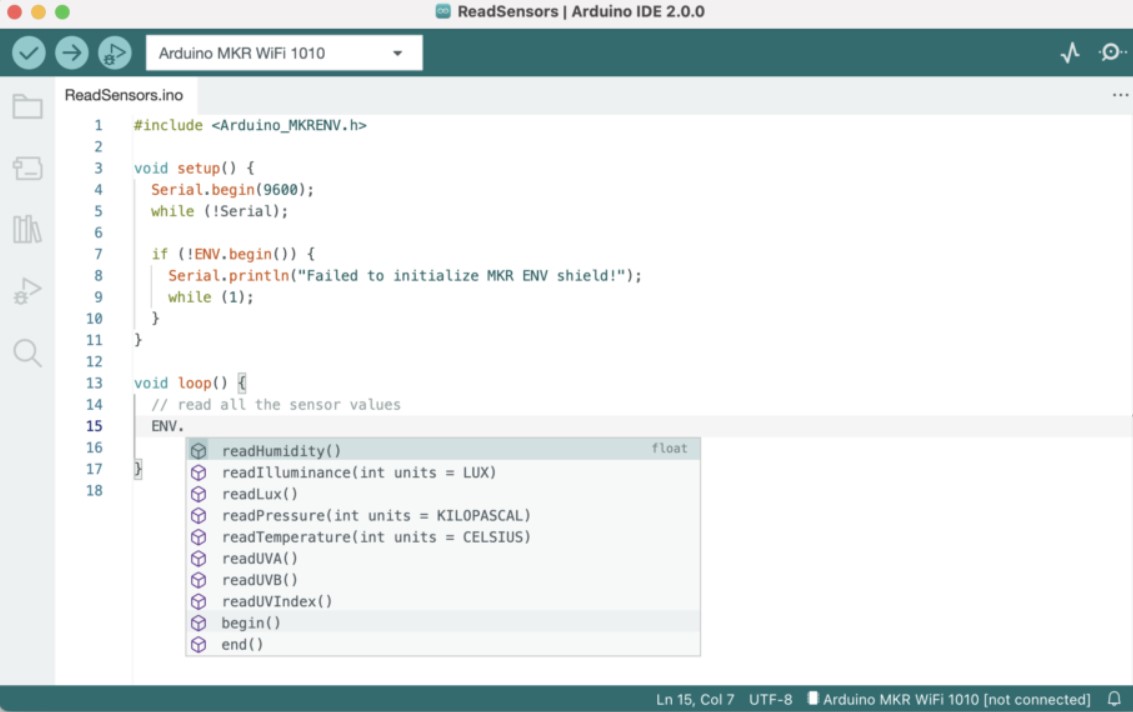1133x712 pixels.
Task: Click the 'while (!Serial);' code line
Action: [219, 211]
